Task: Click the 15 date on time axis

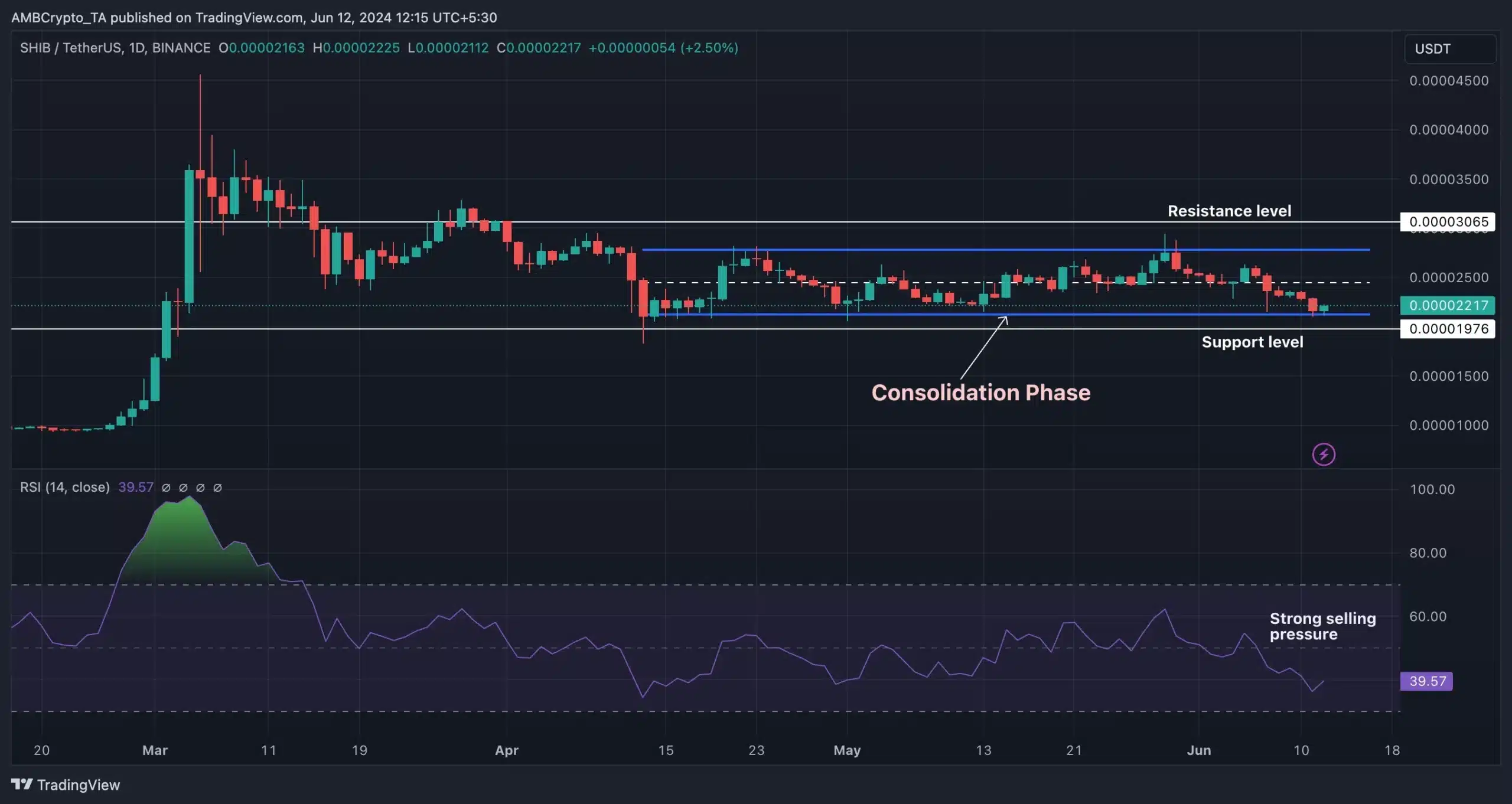Action: pyautogui.click(x=666, y=750)
